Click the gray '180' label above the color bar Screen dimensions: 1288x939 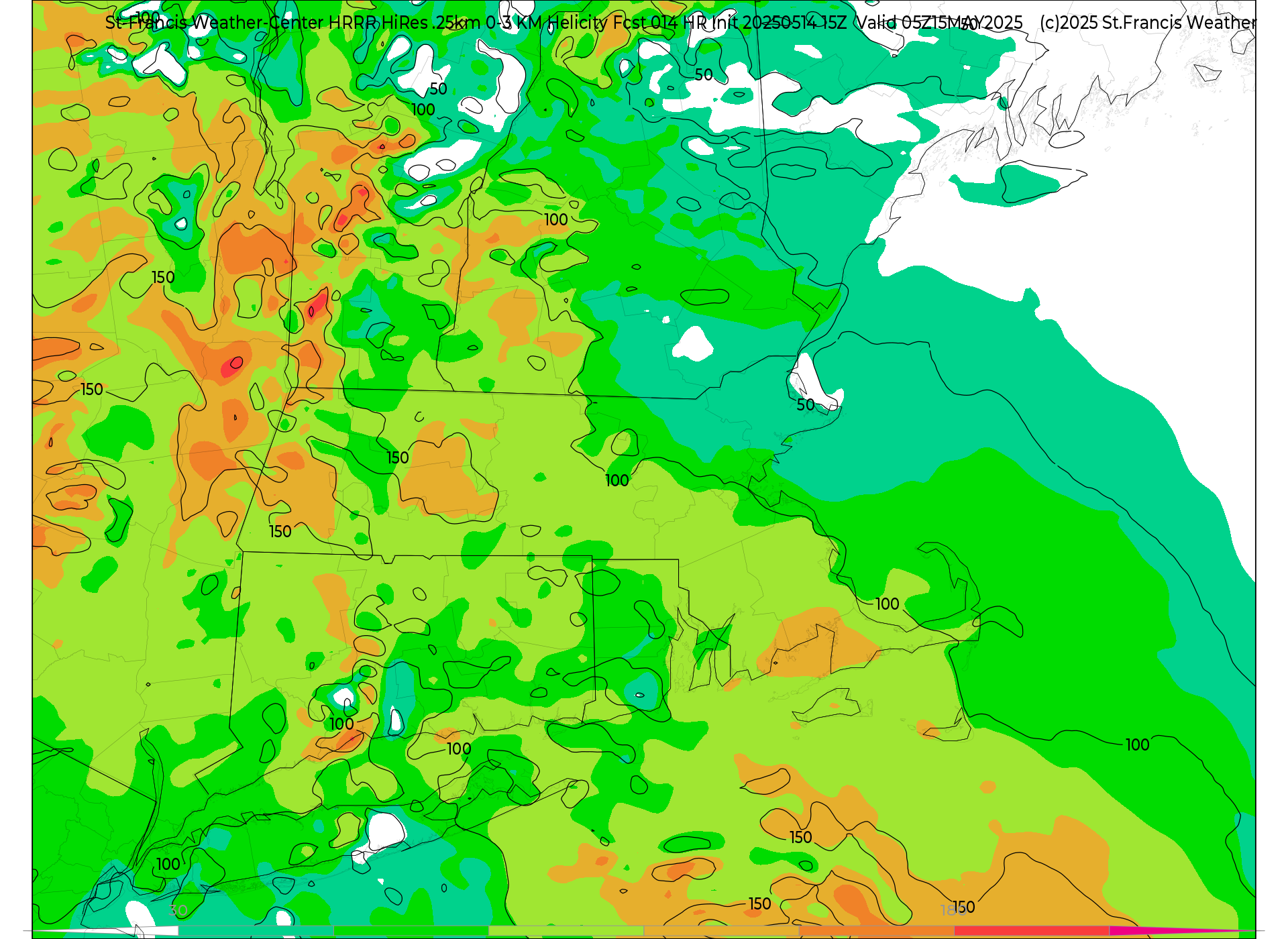pyautogui.click(x=953, y=910)
